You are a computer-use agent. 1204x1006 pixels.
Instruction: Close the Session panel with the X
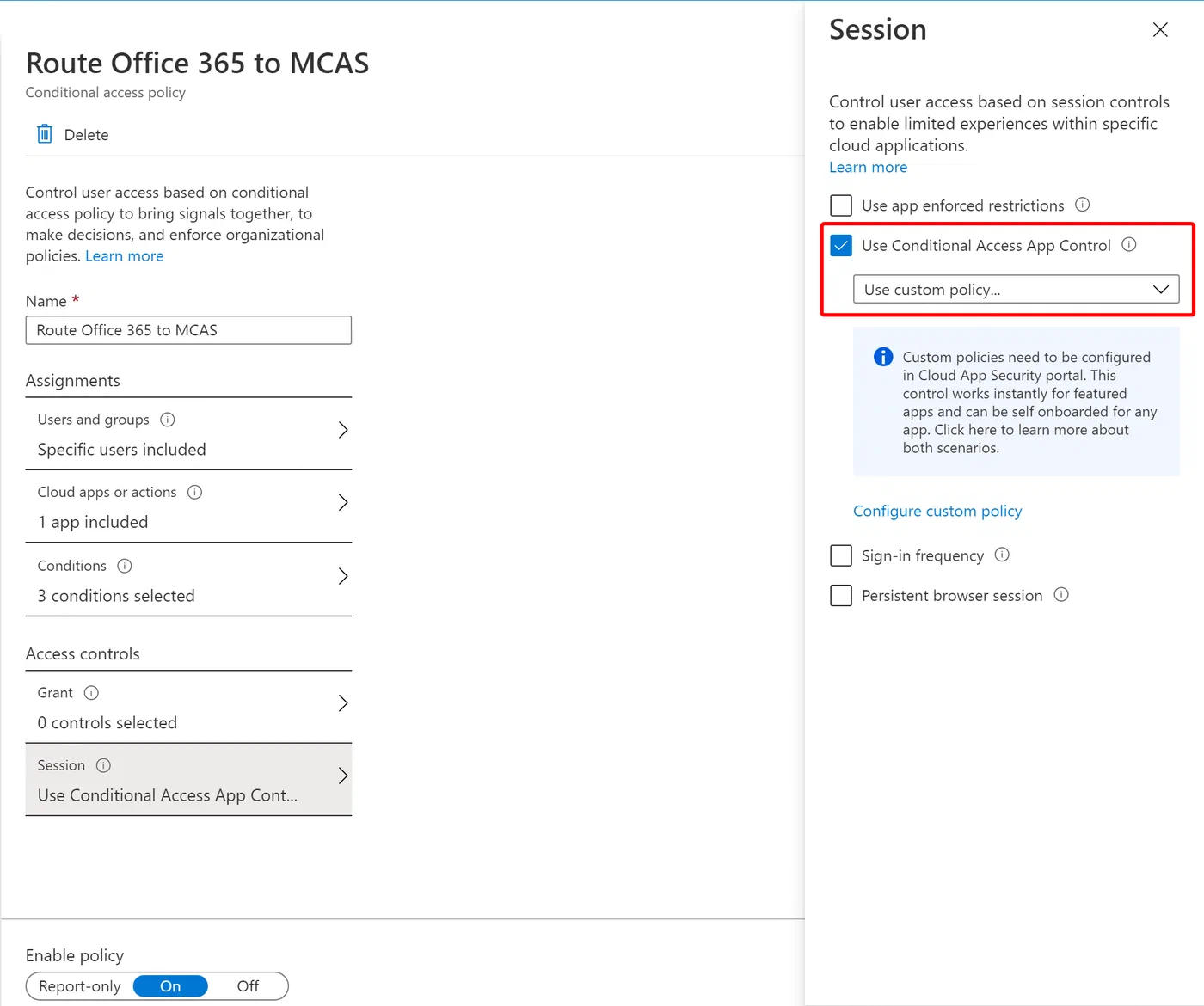[x=1160, y=30]
